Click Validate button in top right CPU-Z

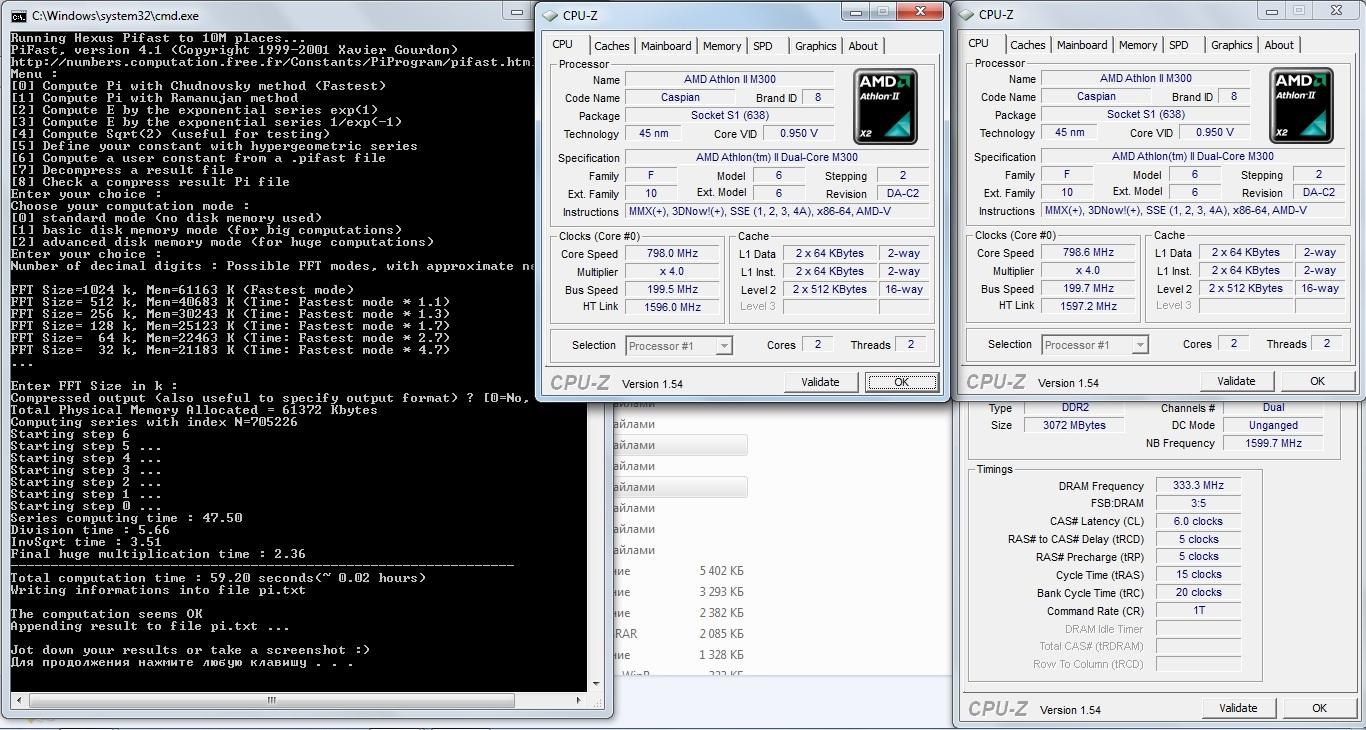pyautogui.click(x=1237, y=381)
